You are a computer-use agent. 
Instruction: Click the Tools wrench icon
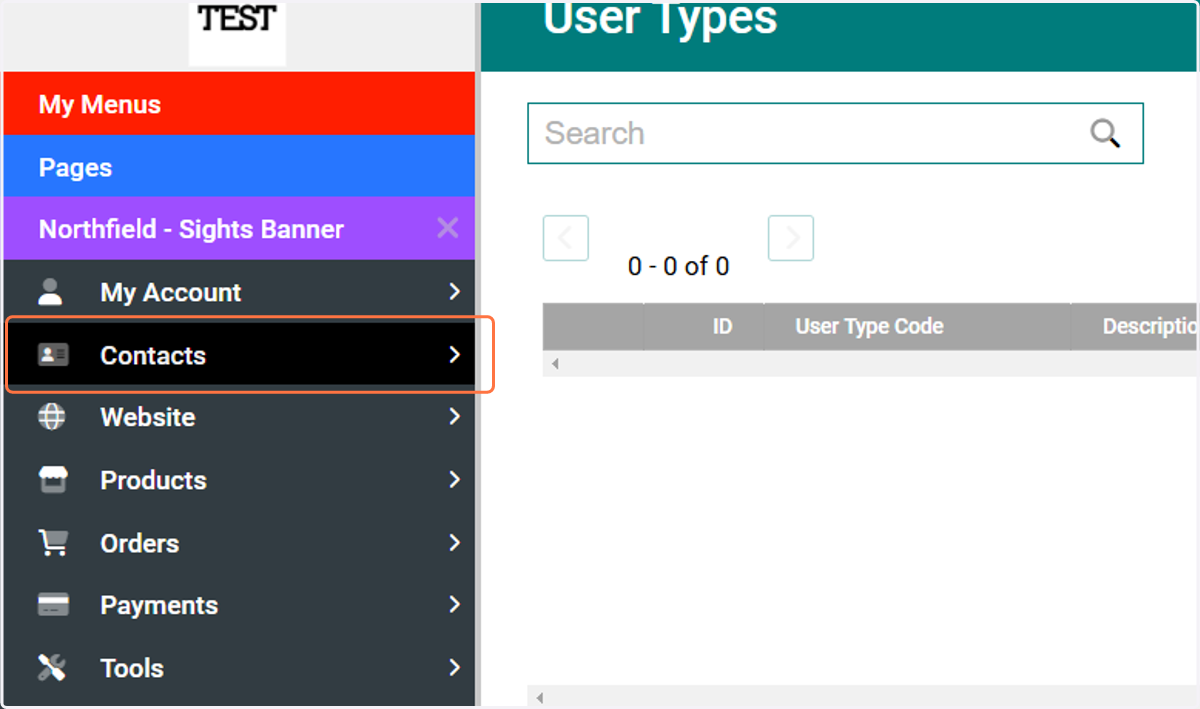point(52,668)
